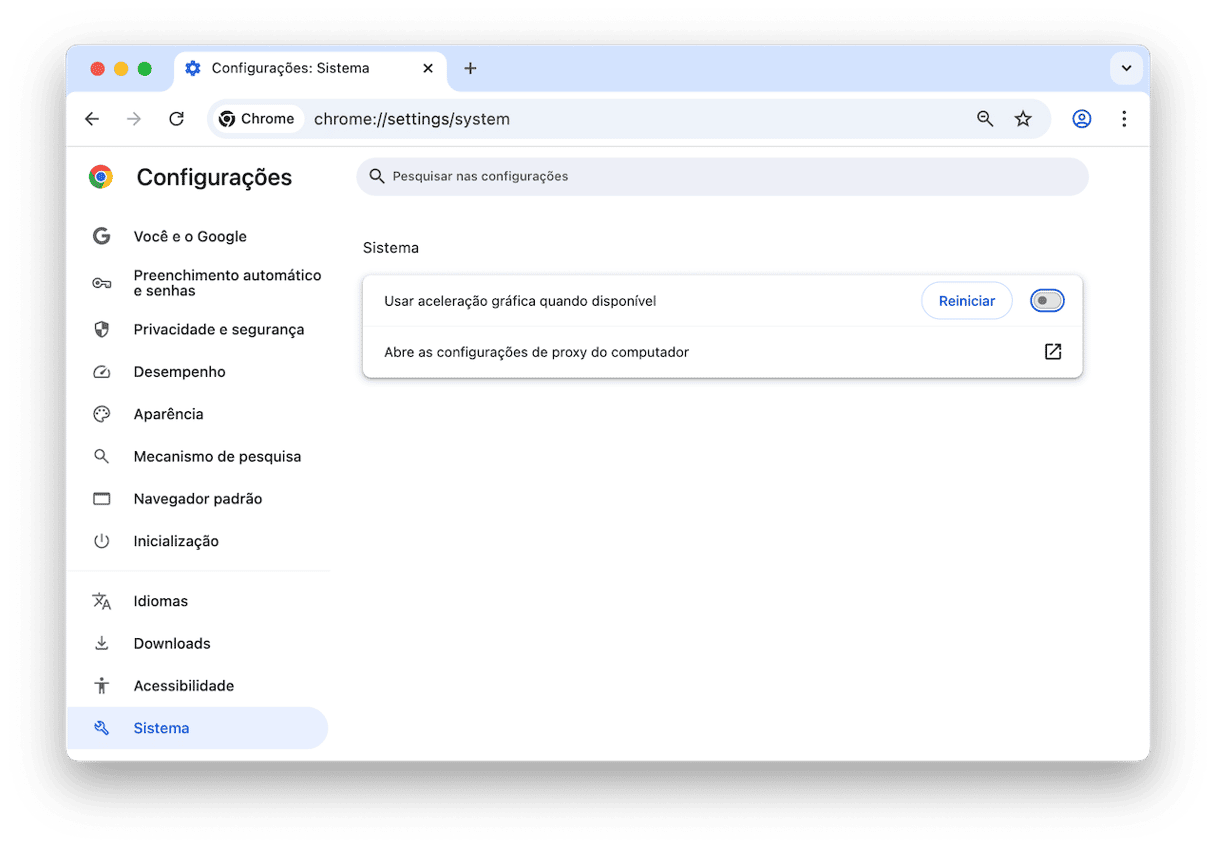
Task: Click the Google G icon in sidebar
Action: [101, 236]
